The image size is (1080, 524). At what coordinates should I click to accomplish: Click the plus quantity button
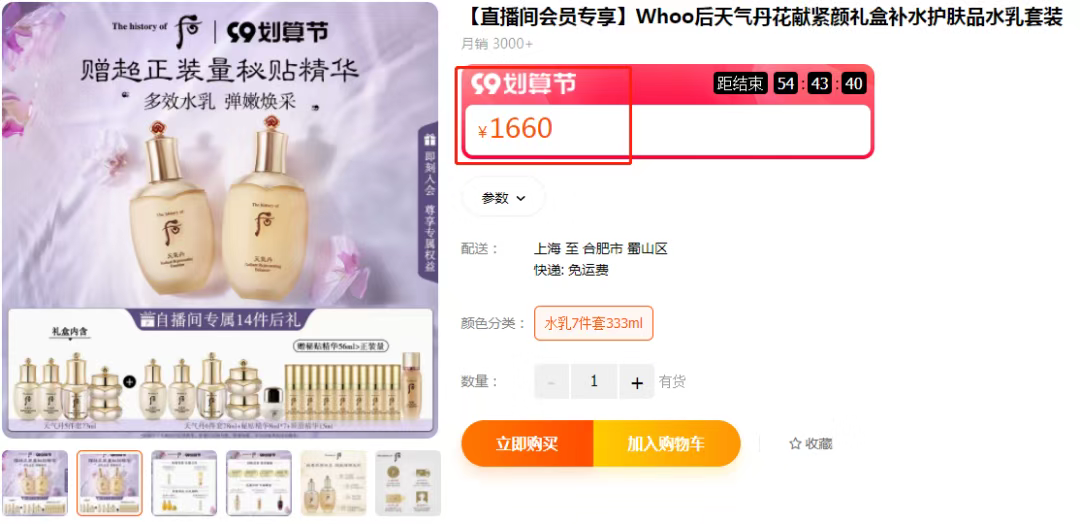coord(636,382)
